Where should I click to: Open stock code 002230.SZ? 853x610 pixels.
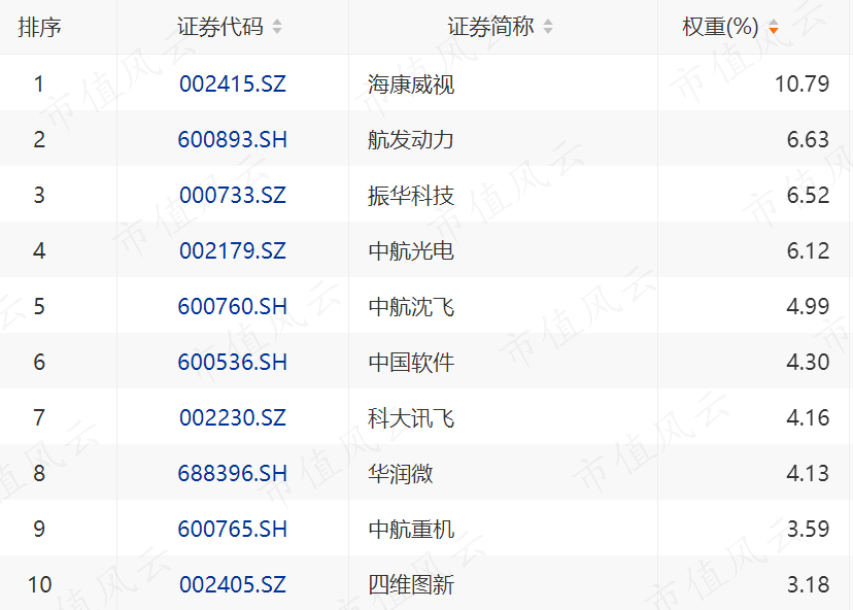tap(233, 418)
